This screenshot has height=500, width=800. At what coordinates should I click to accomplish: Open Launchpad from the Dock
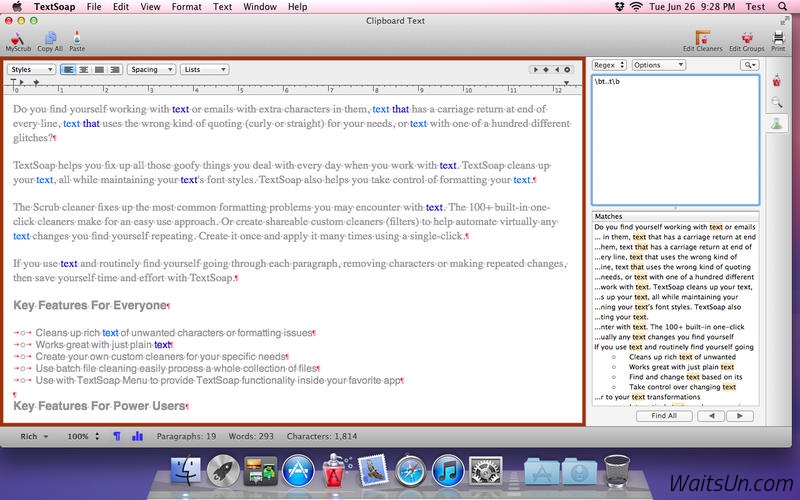223,470
